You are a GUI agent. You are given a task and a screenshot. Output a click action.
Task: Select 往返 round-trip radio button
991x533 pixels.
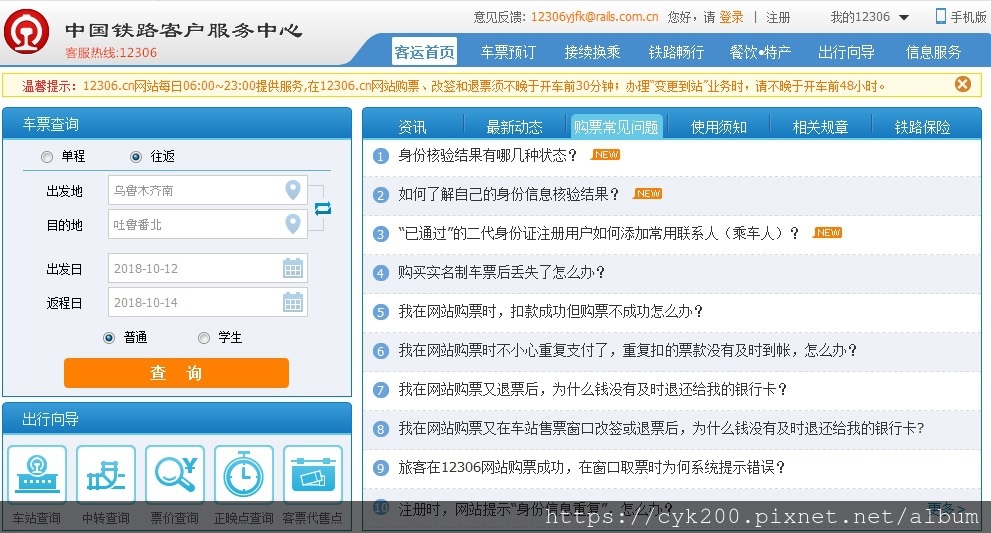[136, 157]
